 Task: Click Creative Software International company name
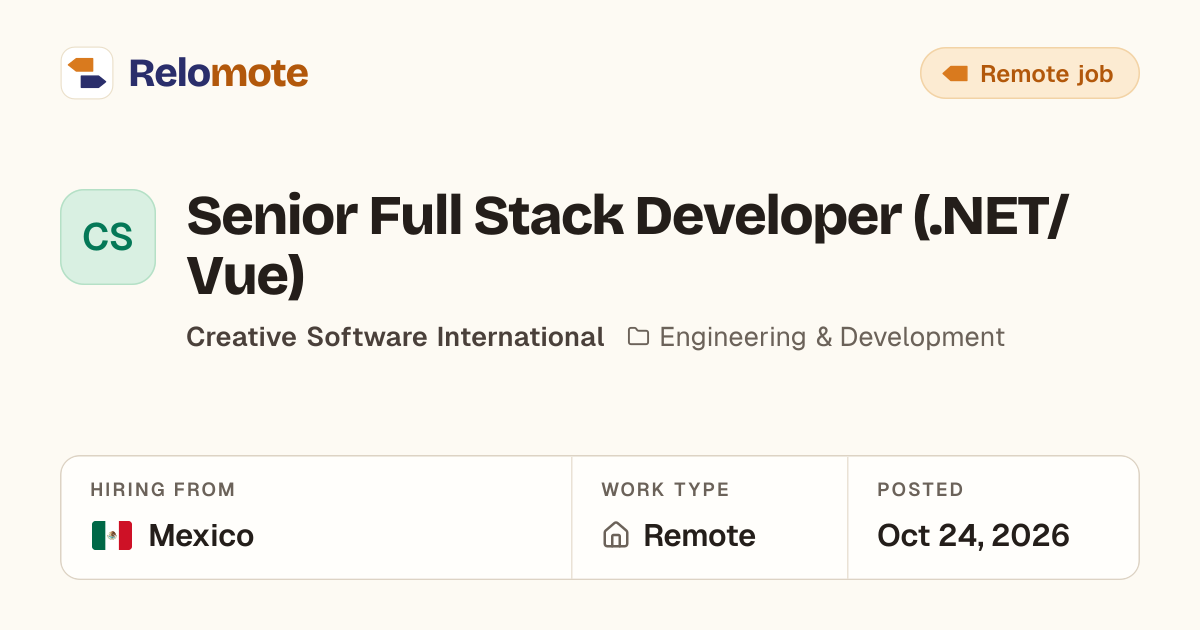click(395, 337)
